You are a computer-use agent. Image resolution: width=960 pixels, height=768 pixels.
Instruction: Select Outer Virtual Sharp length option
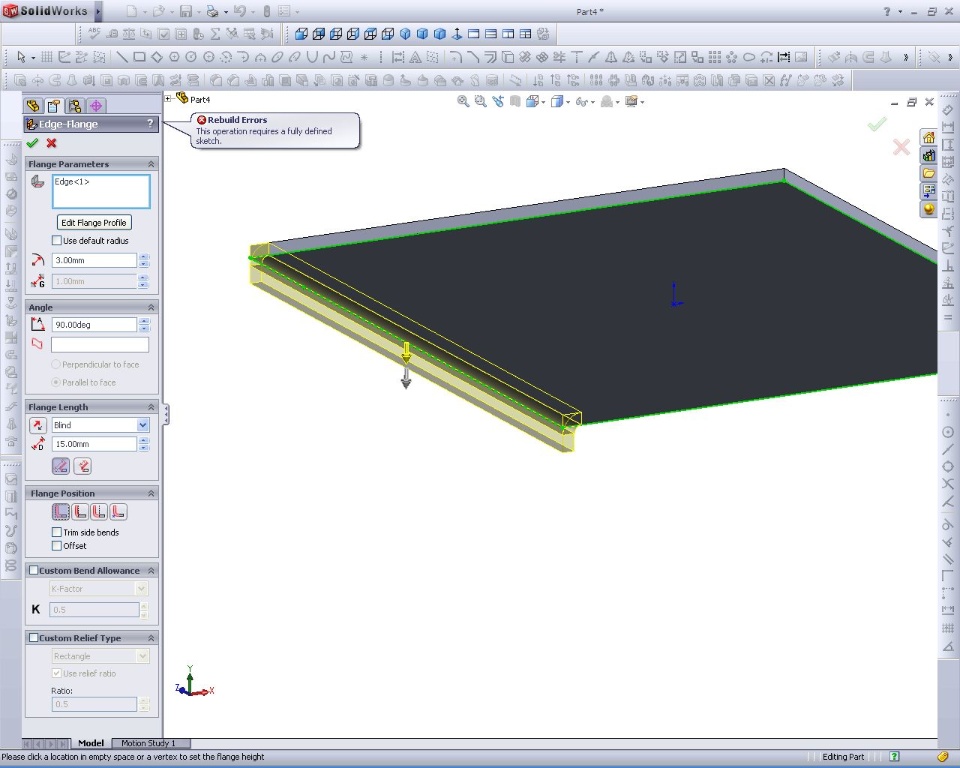pyautogui.click(x=61, y=466)
